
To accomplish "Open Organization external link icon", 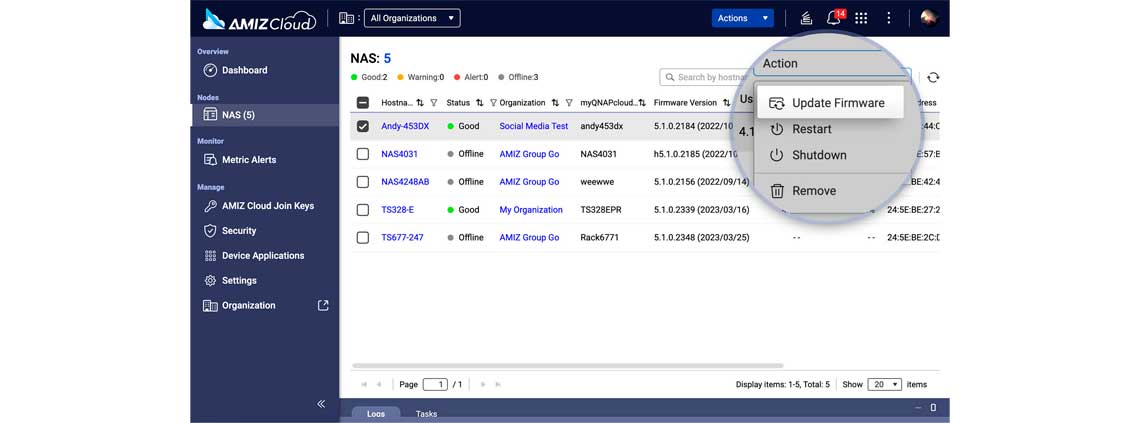I will (324, 305).
